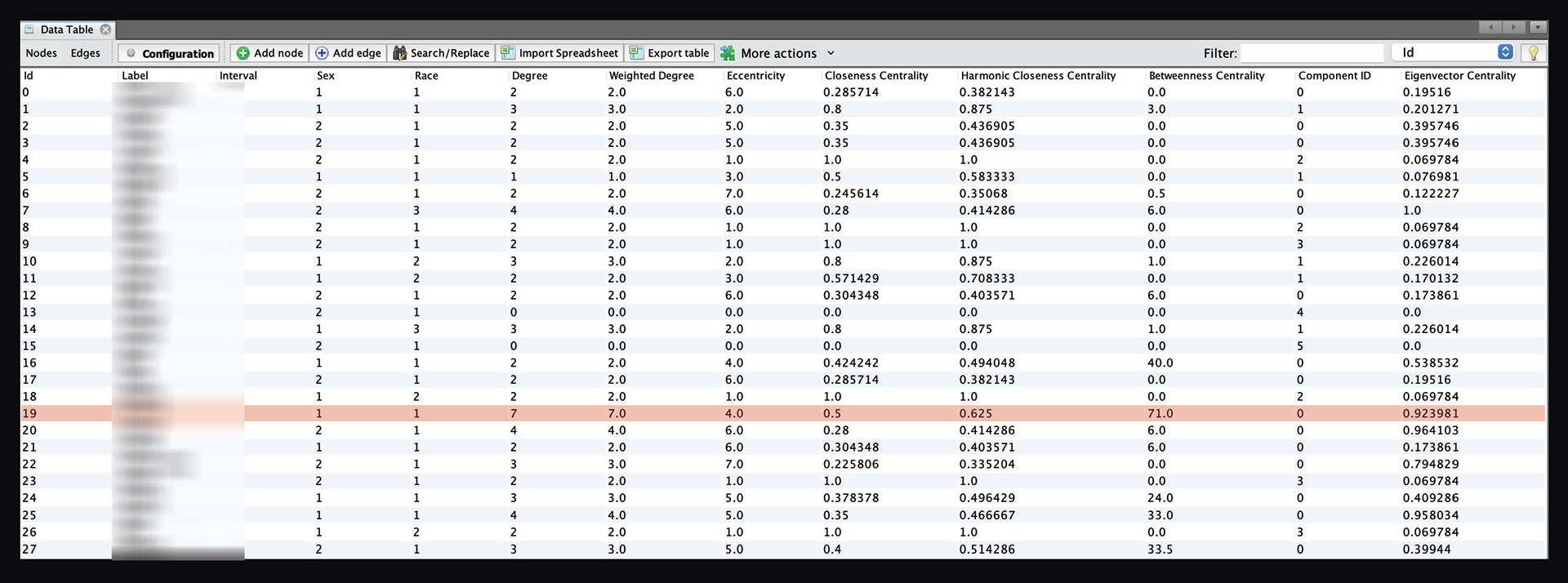Select closeness value 0.378378
The height and width of the screenshot is (583, 1568).
851,498
